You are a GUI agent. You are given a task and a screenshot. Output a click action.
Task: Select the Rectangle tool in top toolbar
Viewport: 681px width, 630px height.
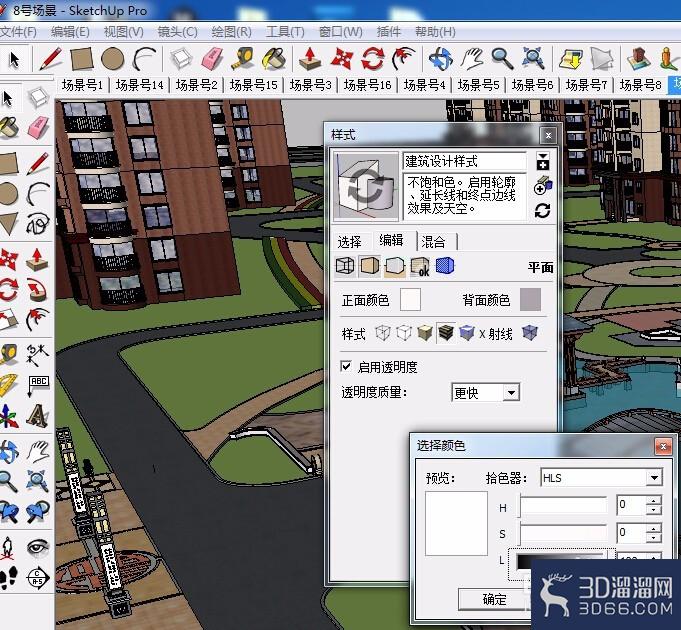coord(82,59)
